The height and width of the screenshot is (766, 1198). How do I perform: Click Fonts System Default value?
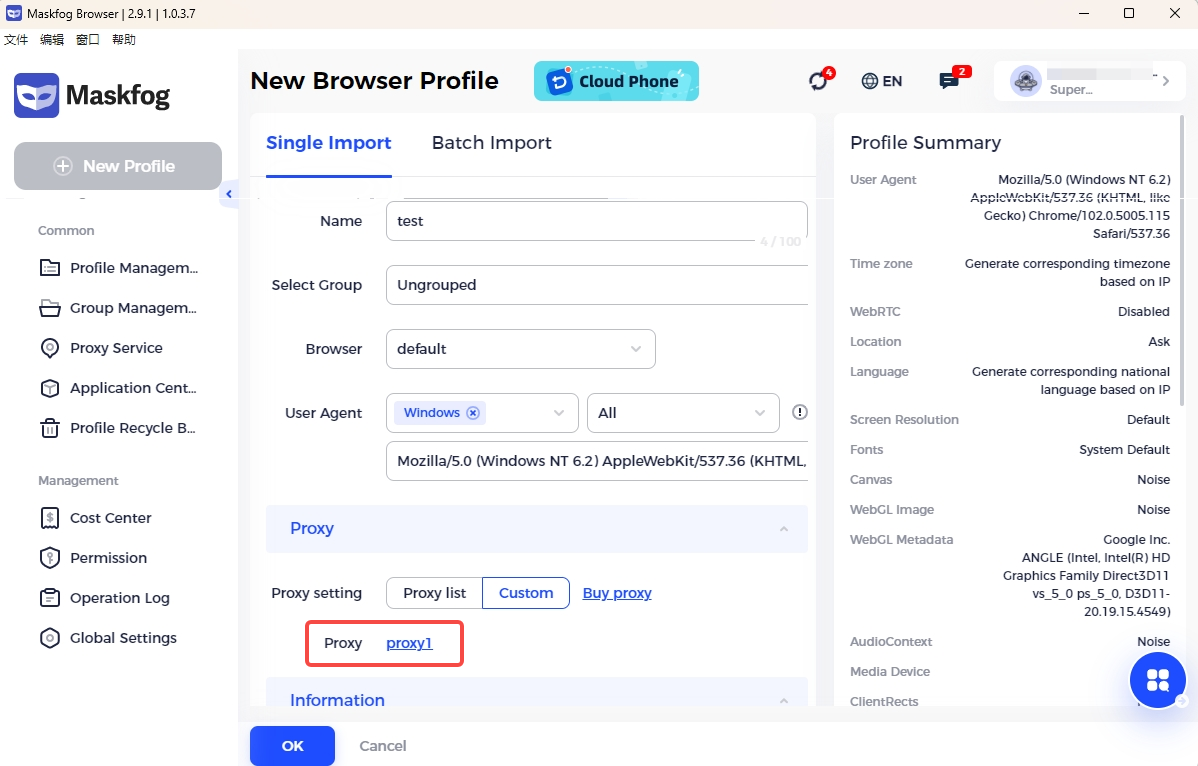click(1124, 450)
